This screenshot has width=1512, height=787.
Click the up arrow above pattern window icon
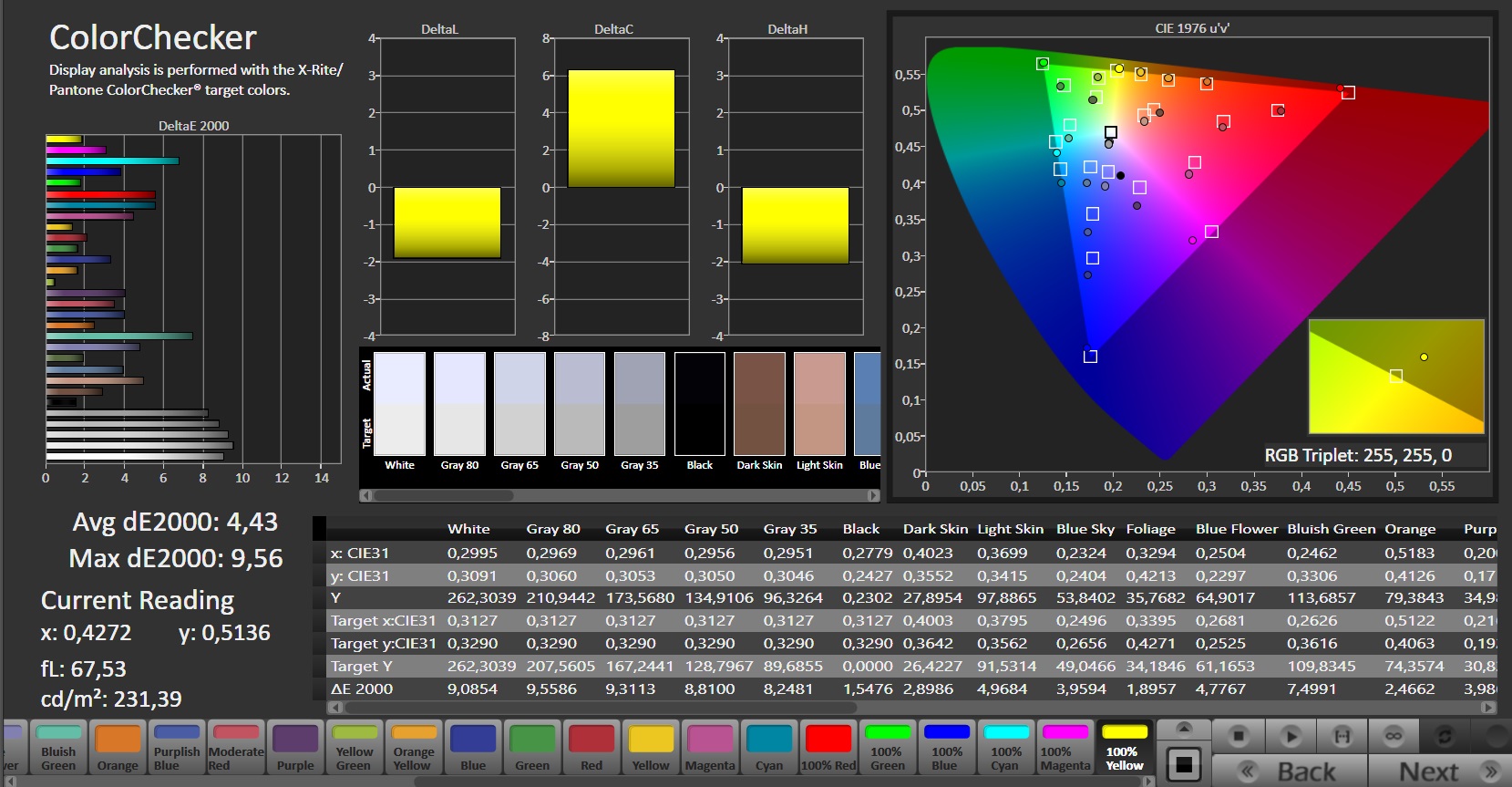tap(1184, 728)
